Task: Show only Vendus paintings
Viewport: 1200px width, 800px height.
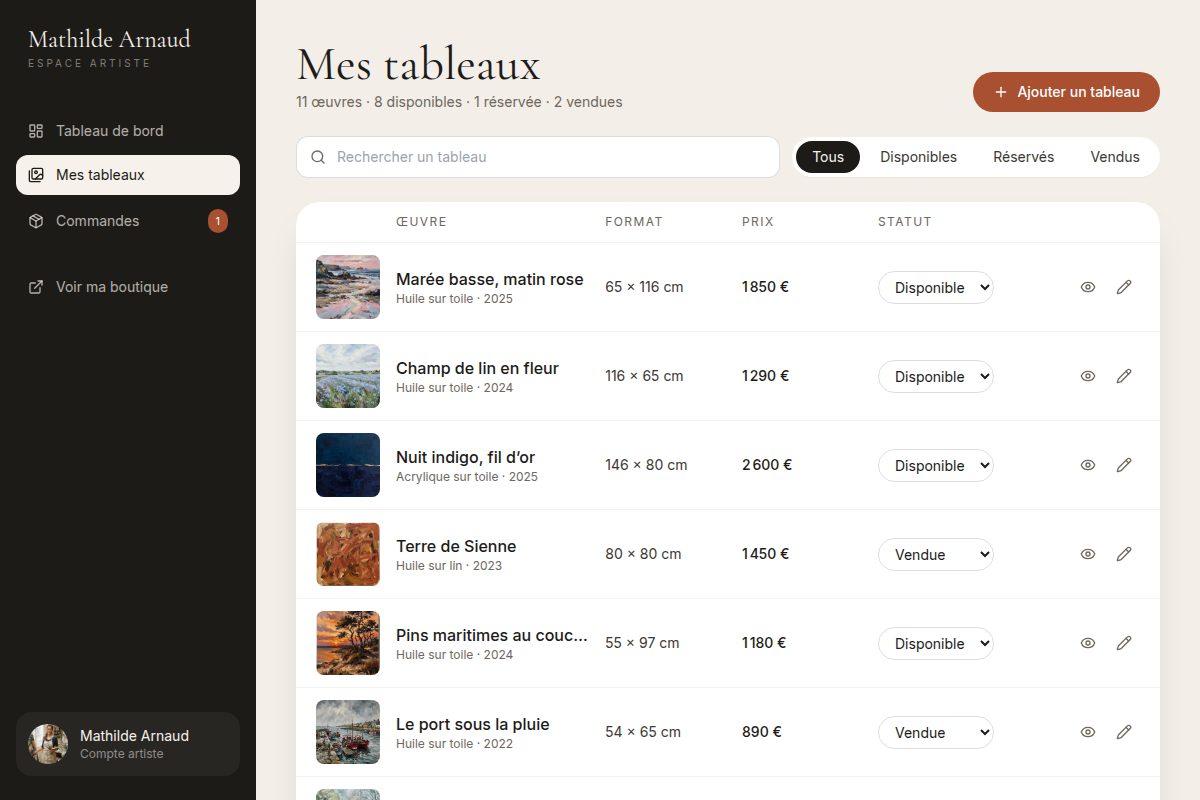Action: pyautogui.click(x=1115, y=157)
